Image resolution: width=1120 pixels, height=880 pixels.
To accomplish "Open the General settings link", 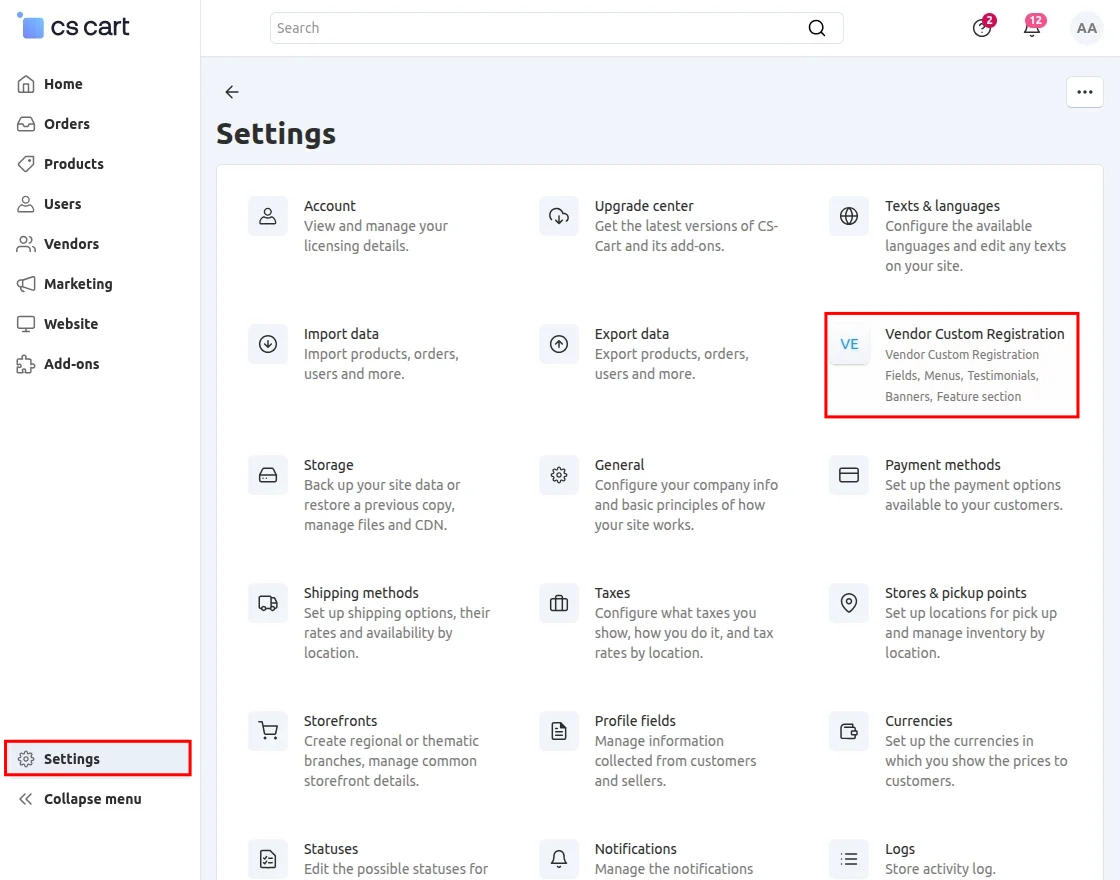I will pos(619,465).
